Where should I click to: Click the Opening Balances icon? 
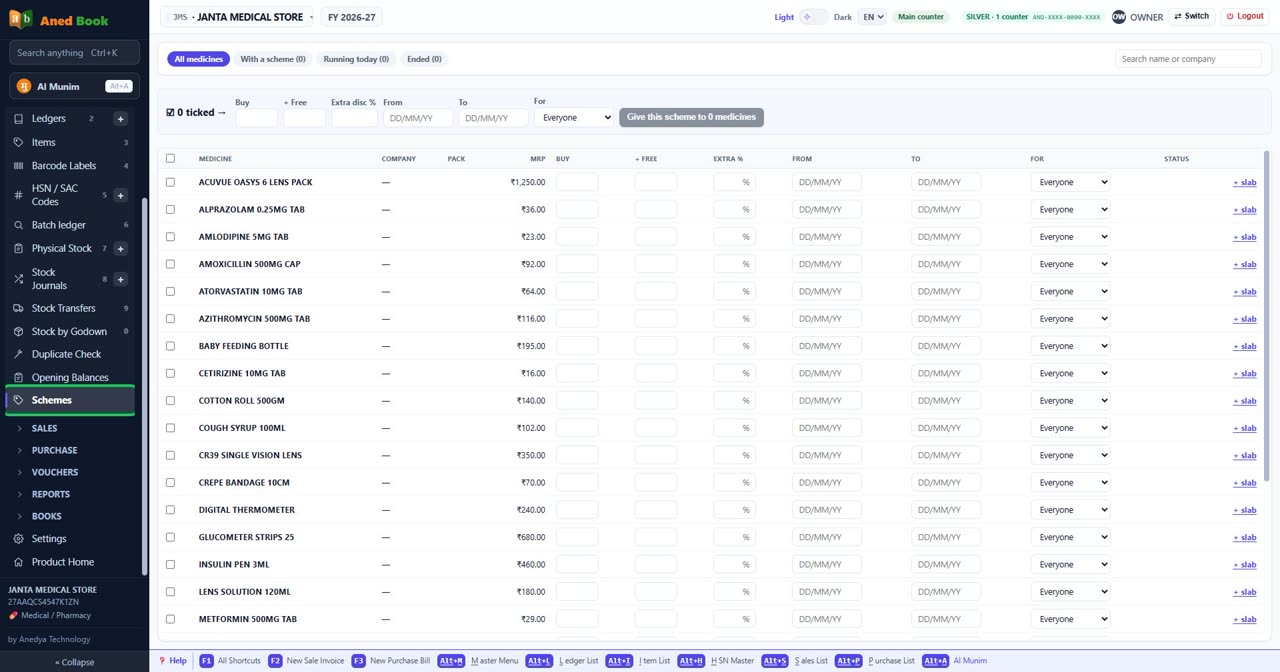18,377
